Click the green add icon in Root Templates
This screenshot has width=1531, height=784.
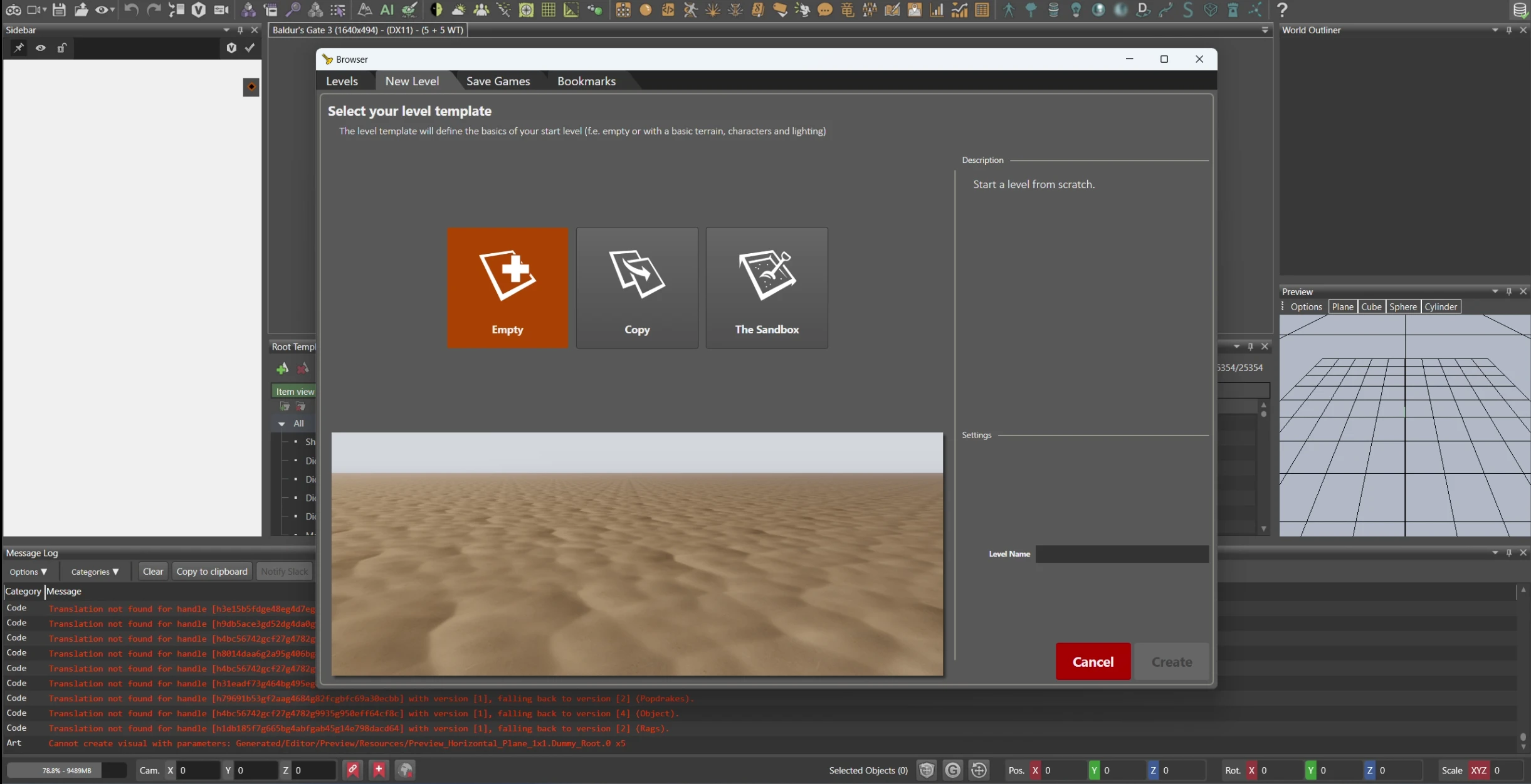[x=282, y=368]
